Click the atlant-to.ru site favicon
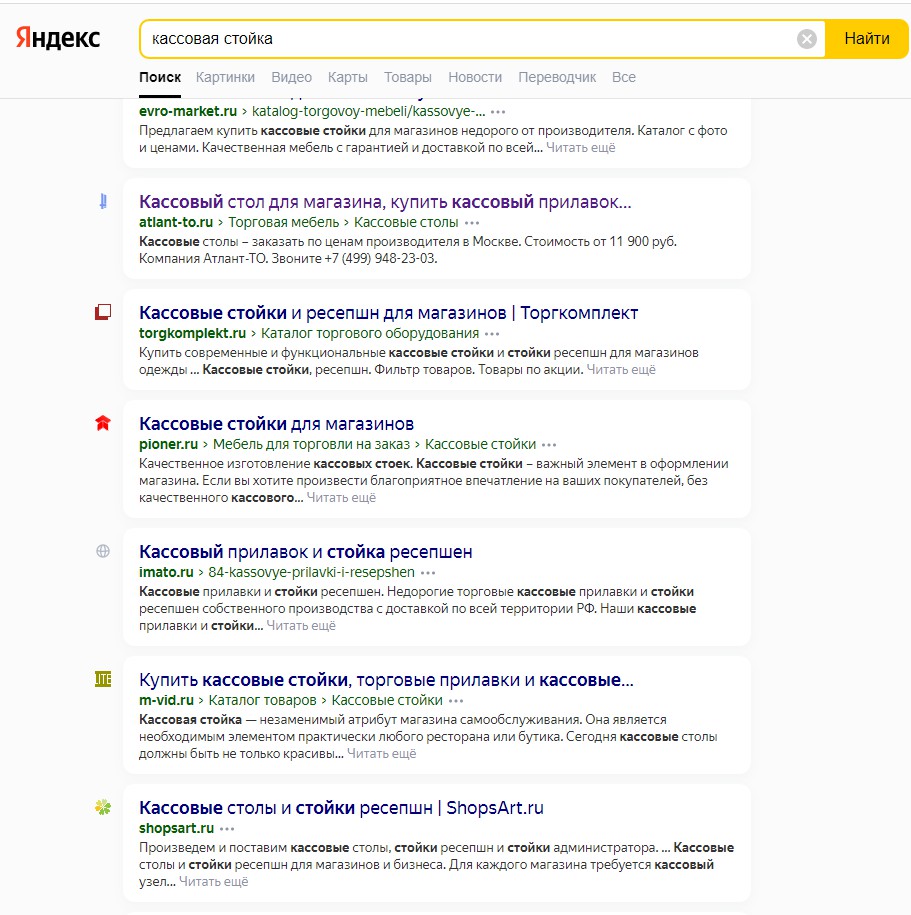911x915 pixels. pos(103,201)
